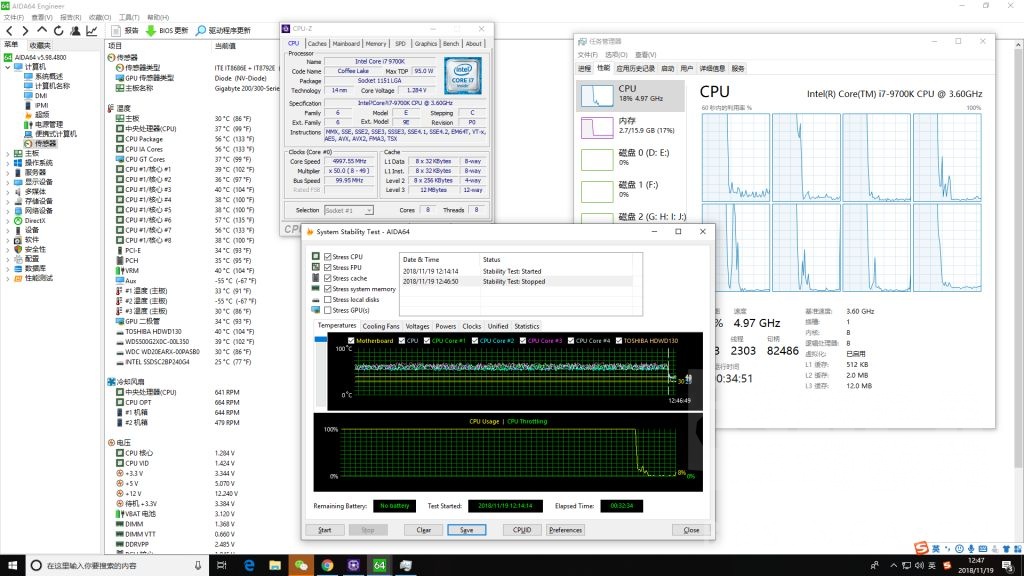Open the 帮助(H) menu in AIDA64
Image resolution: width=1024 pixels, height=576 pixels.
tap(158, 18)
